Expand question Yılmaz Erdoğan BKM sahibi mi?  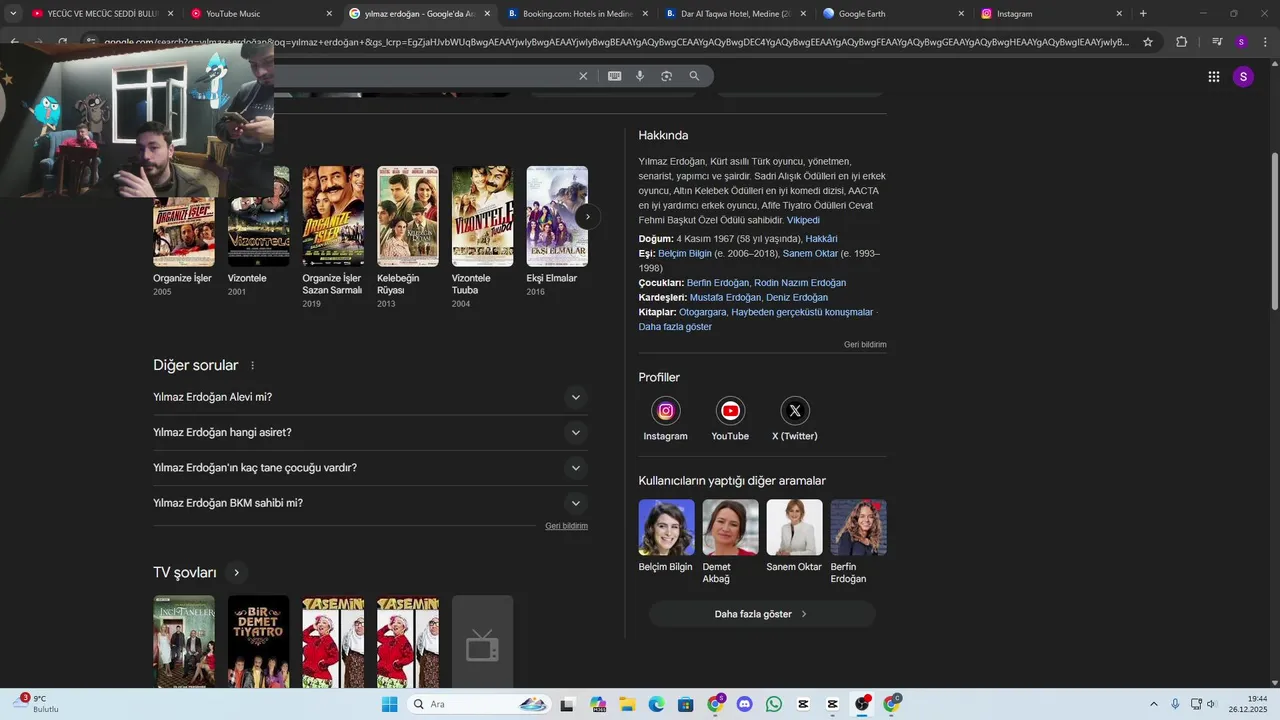coord(370,503)
